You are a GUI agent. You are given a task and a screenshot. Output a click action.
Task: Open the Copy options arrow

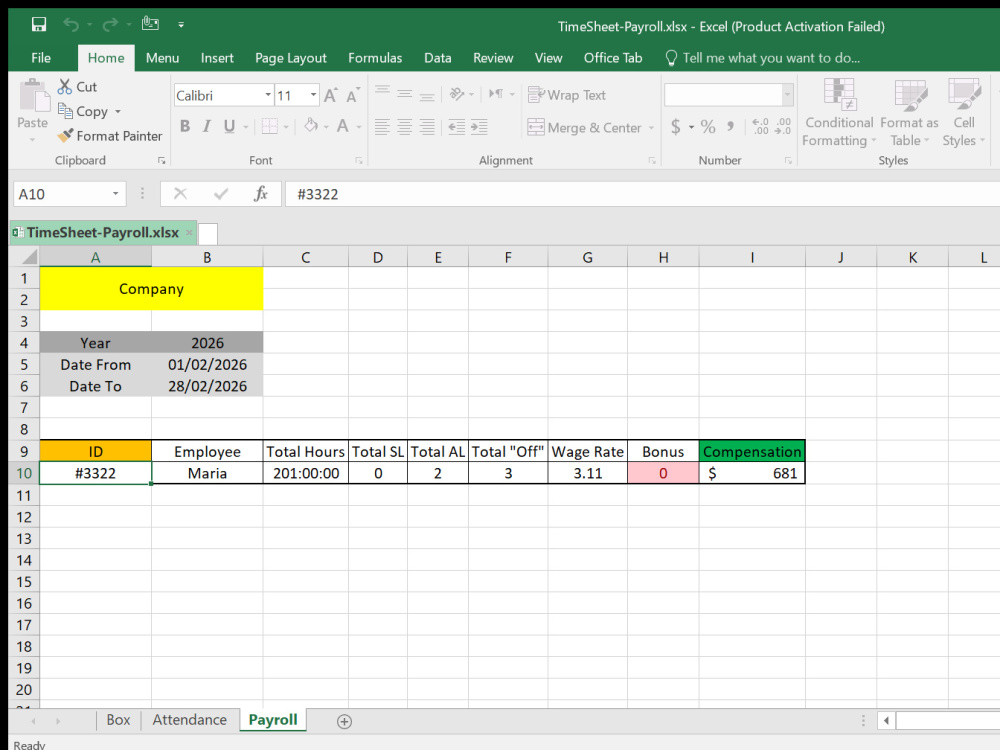pos(117,112)
